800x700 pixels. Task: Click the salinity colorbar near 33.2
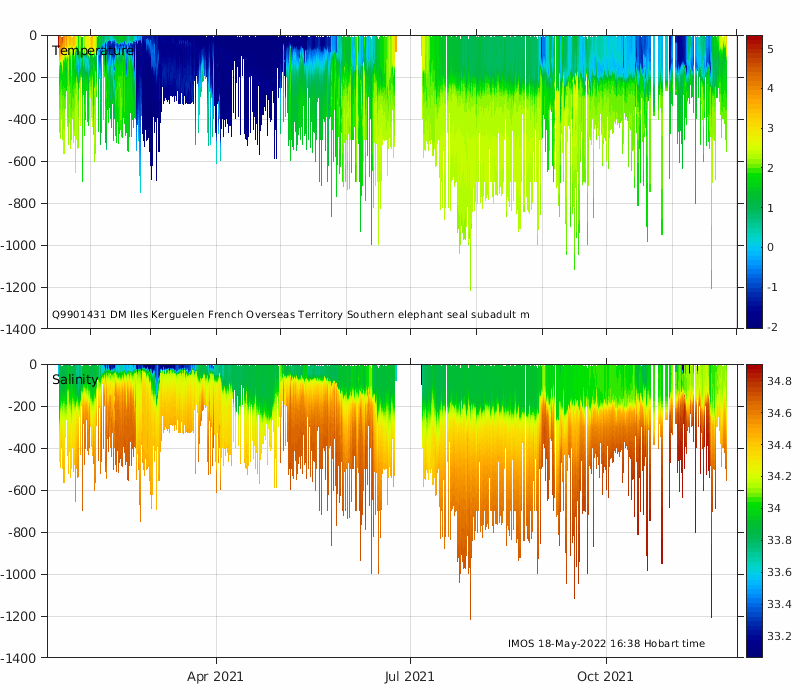pyautogui.click(x=754, y=636)
